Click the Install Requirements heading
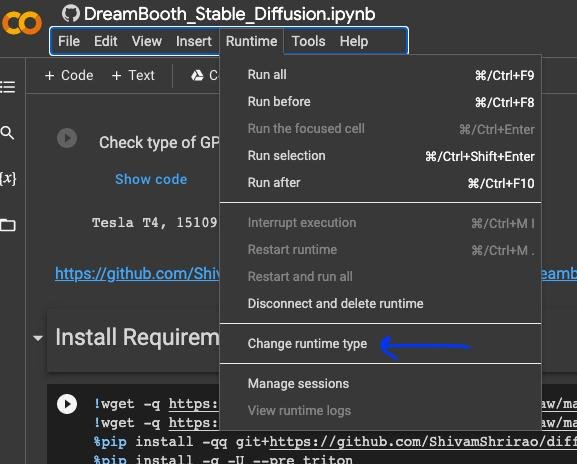 tap(137, 337)
